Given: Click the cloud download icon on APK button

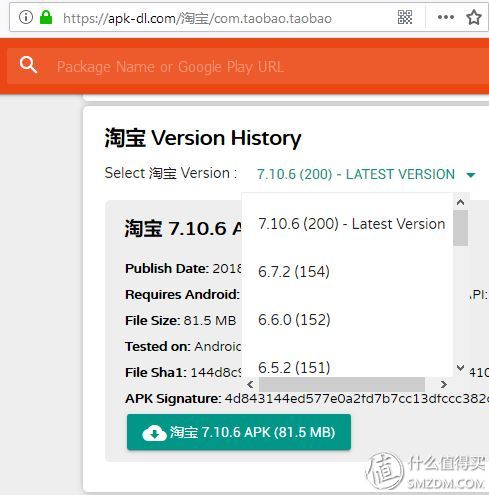Looking at the screenshot, I should 154,433.
